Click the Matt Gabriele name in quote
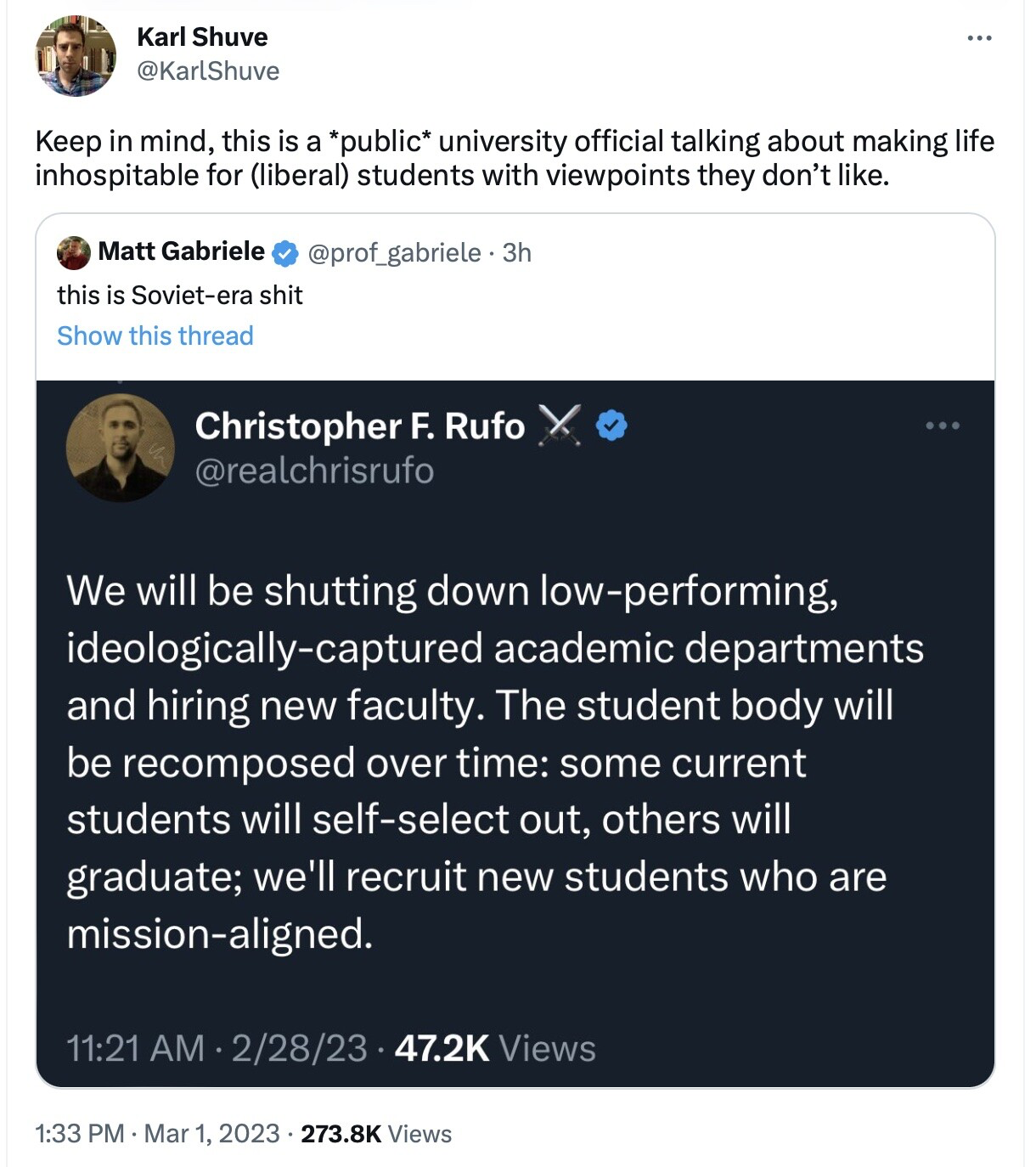 [181, 251]
